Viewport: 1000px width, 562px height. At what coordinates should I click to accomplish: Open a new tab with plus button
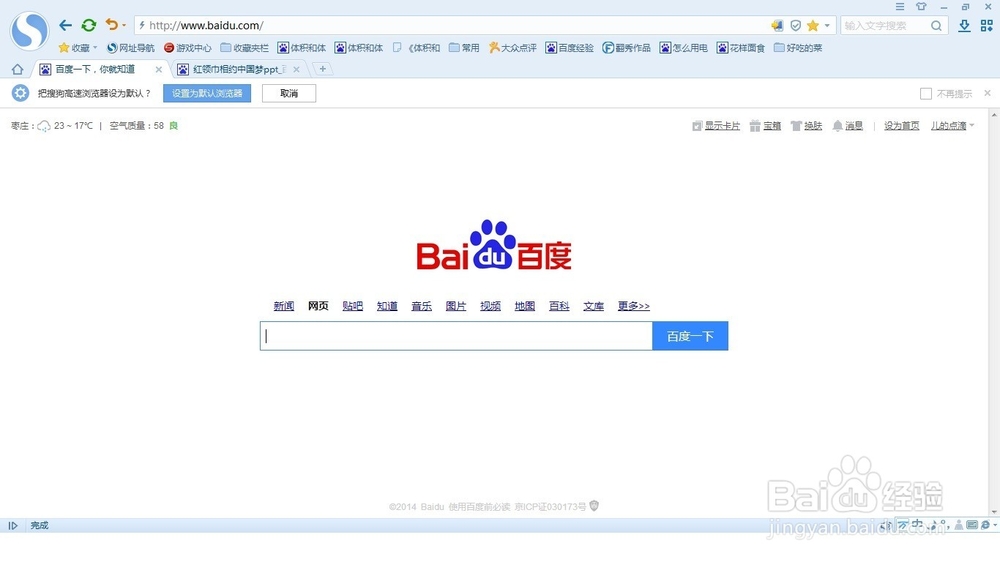[x=323, y=69]
